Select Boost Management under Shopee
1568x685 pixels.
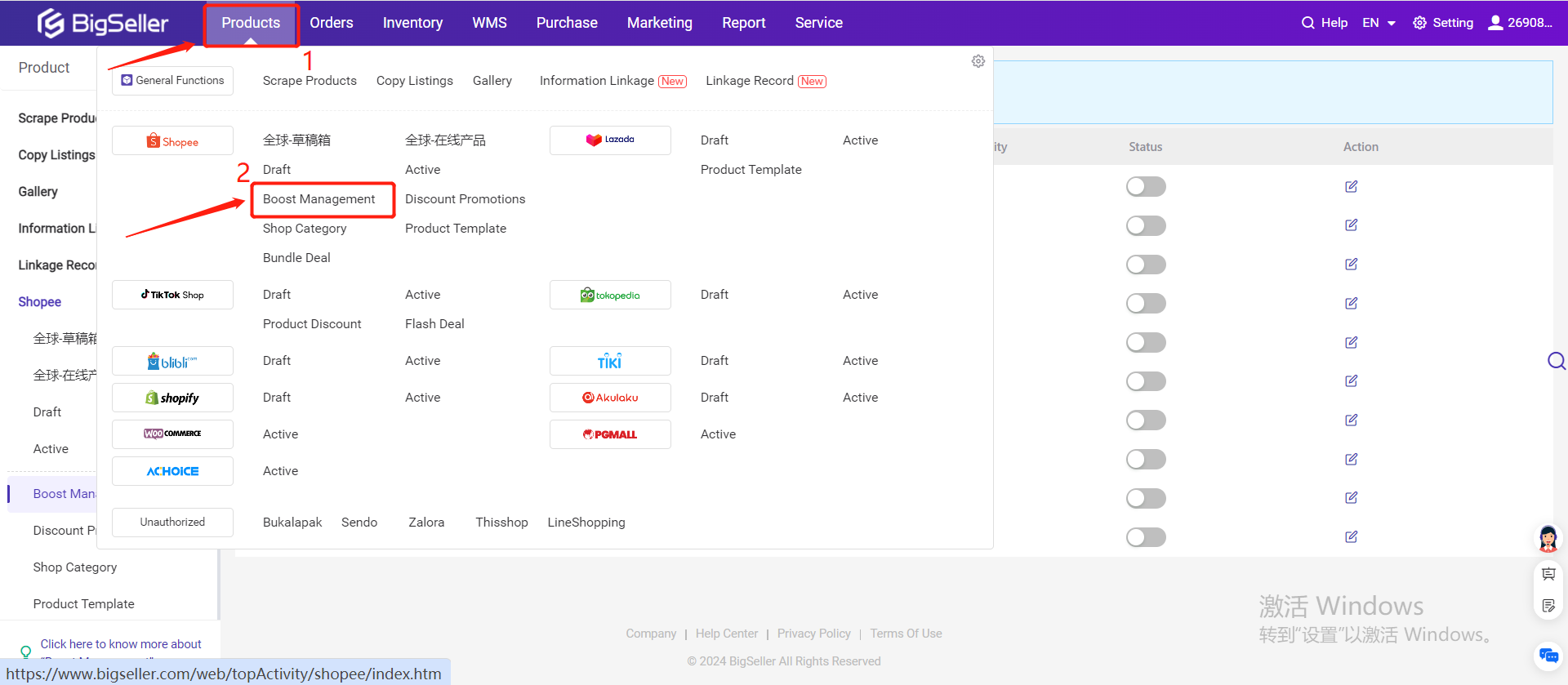318,199
